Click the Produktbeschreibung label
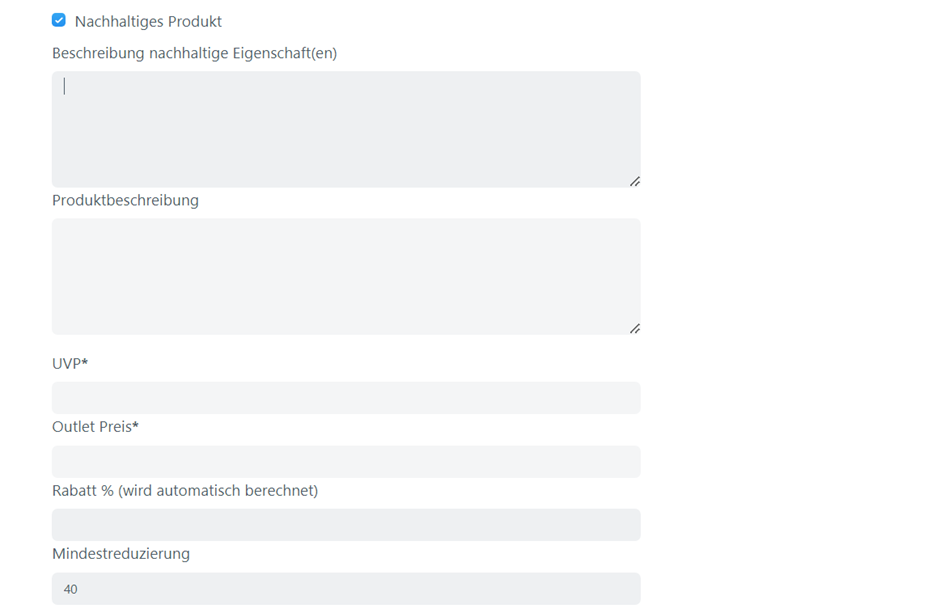945x613 pixels. [125, 200]
